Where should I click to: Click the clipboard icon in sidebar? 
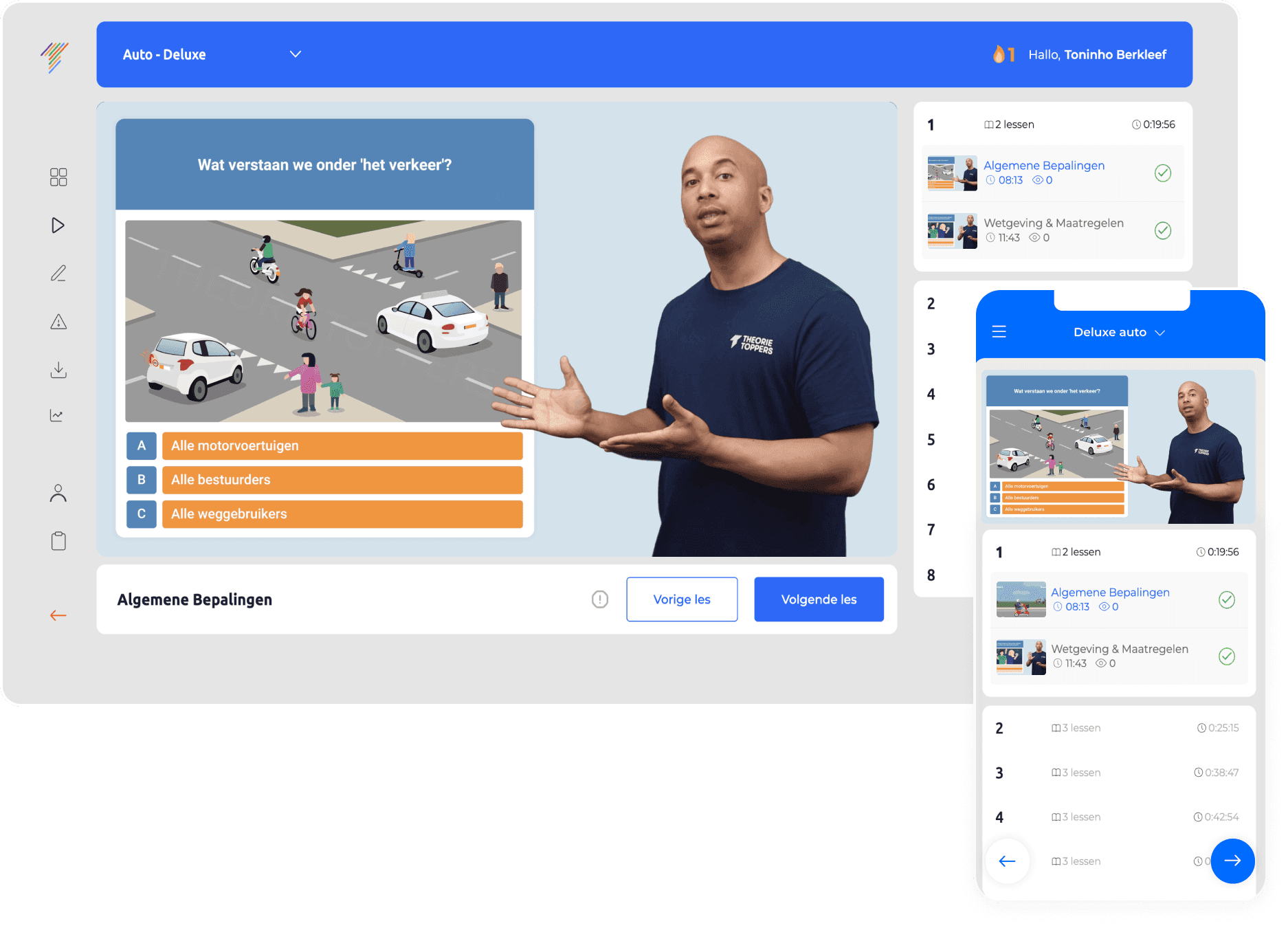[x=58, y=541]
